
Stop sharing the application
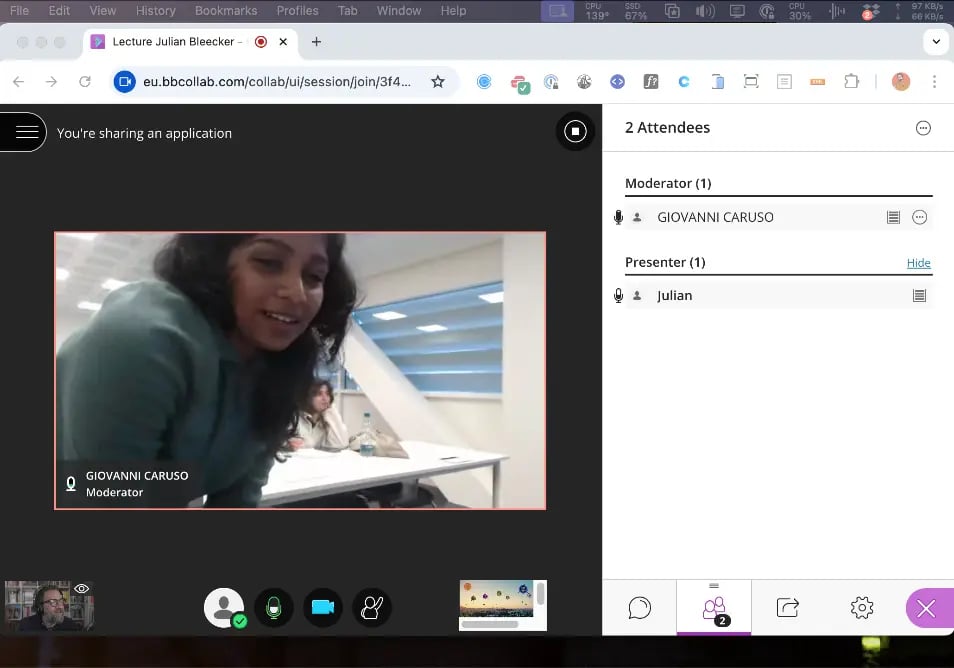(x=575, y=131)
